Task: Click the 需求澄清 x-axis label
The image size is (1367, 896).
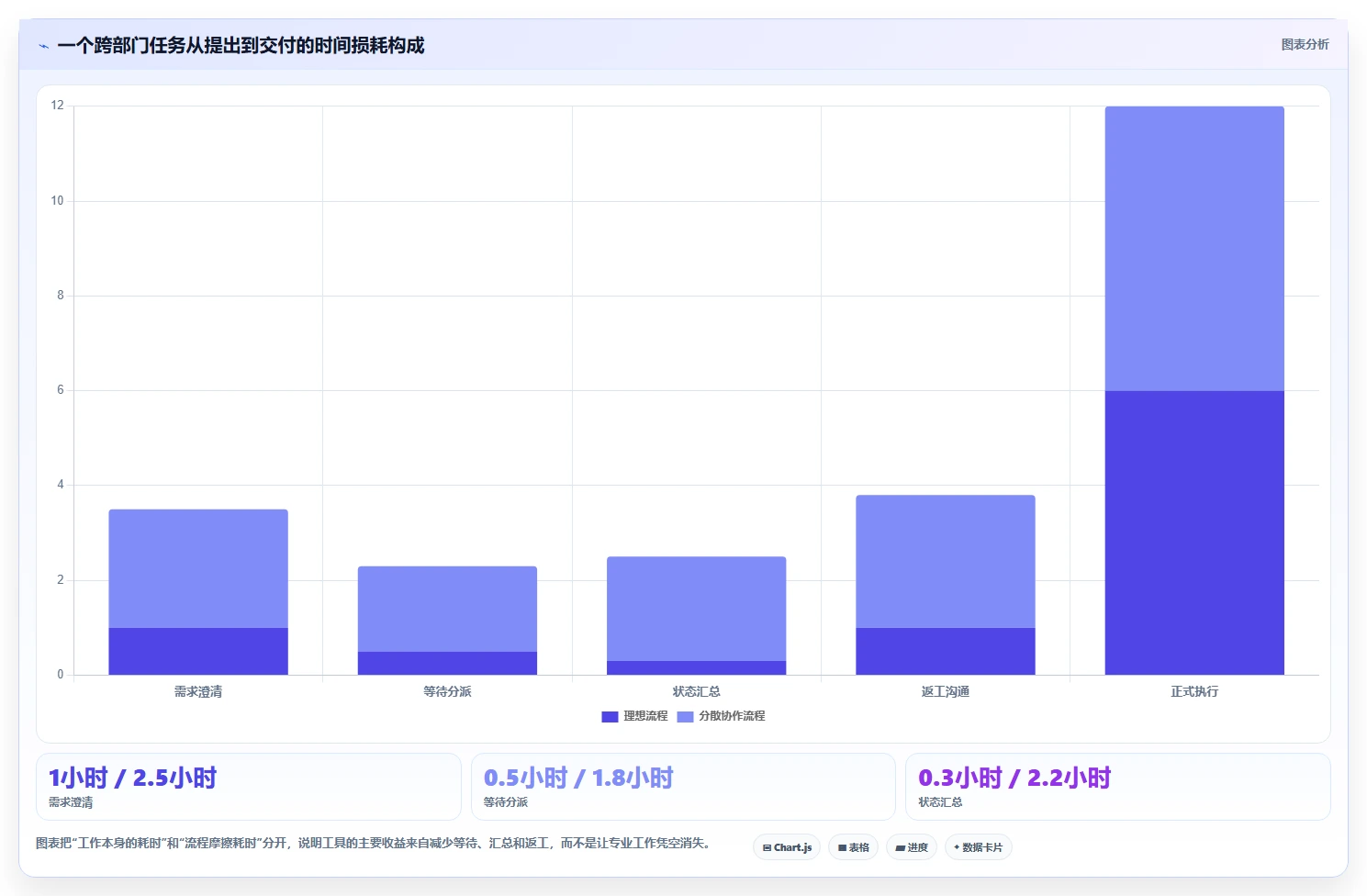Action: click(x=198, y=691)
